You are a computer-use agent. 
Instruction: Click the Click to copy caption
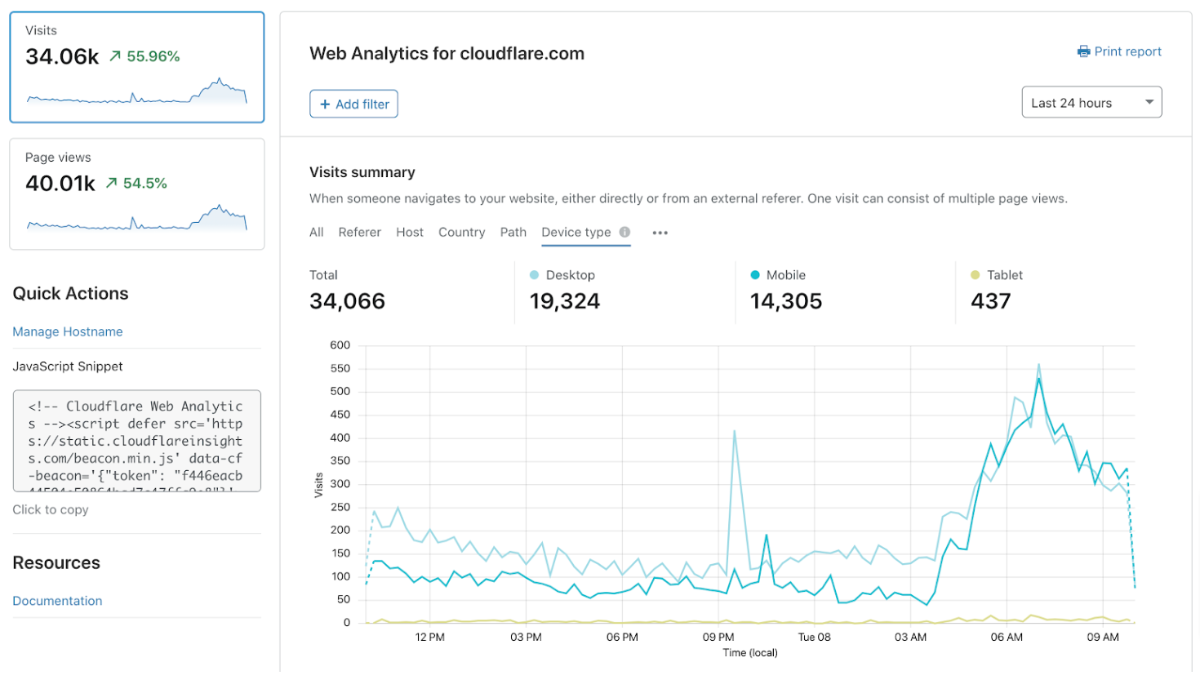(x=51, y=510)
